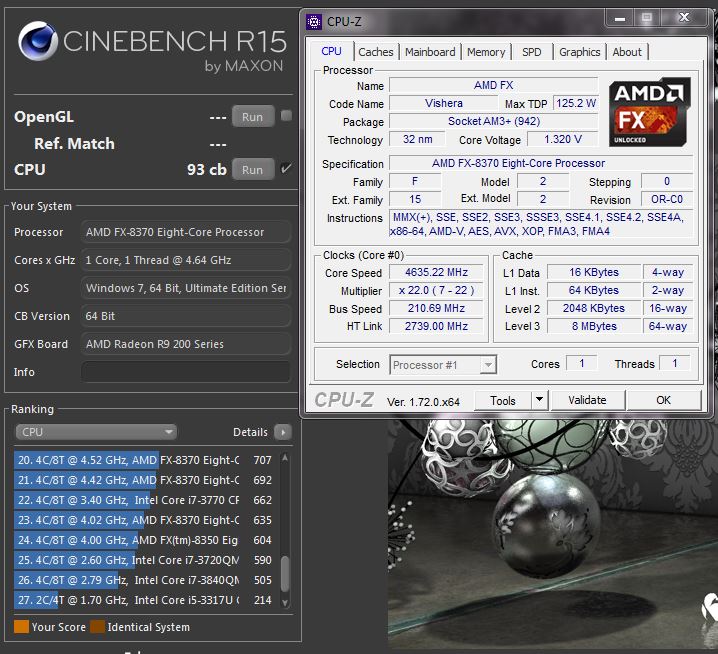Click the GFX Board AMD Radeon field

coord(186,344)
